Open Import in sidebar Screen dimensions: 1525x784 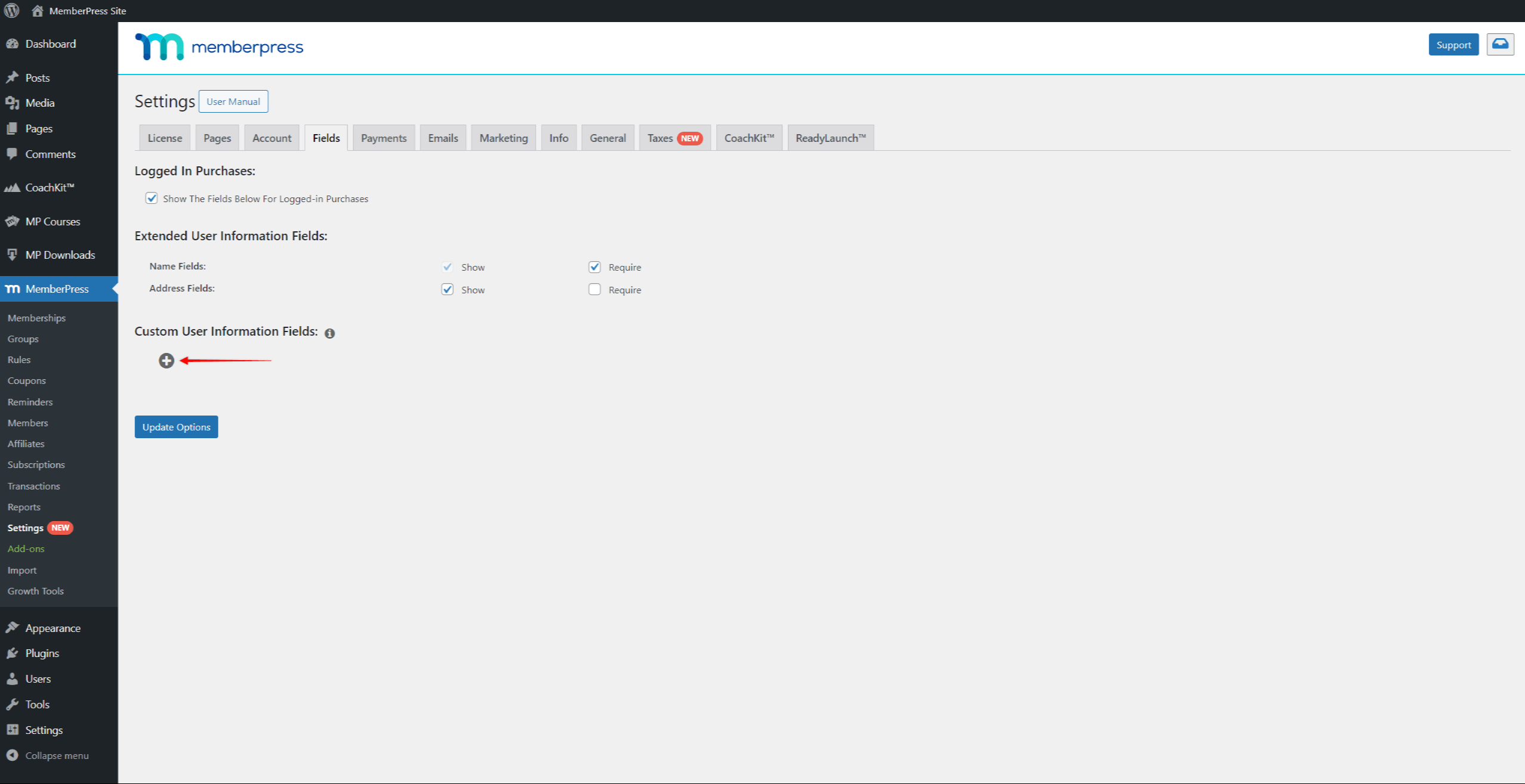click(21, 570)
